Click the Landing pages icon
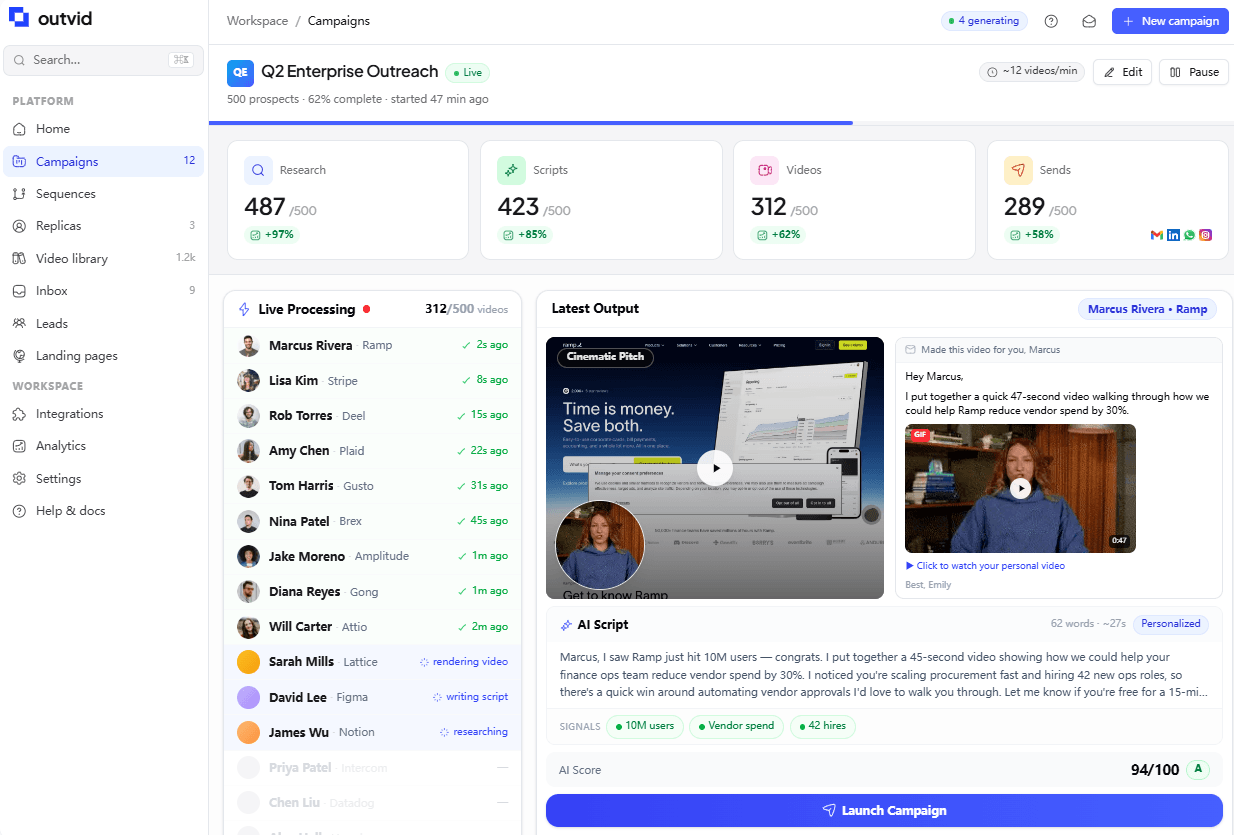The height and width of the screenshot is (835, 1234). (x=19, y=356)
